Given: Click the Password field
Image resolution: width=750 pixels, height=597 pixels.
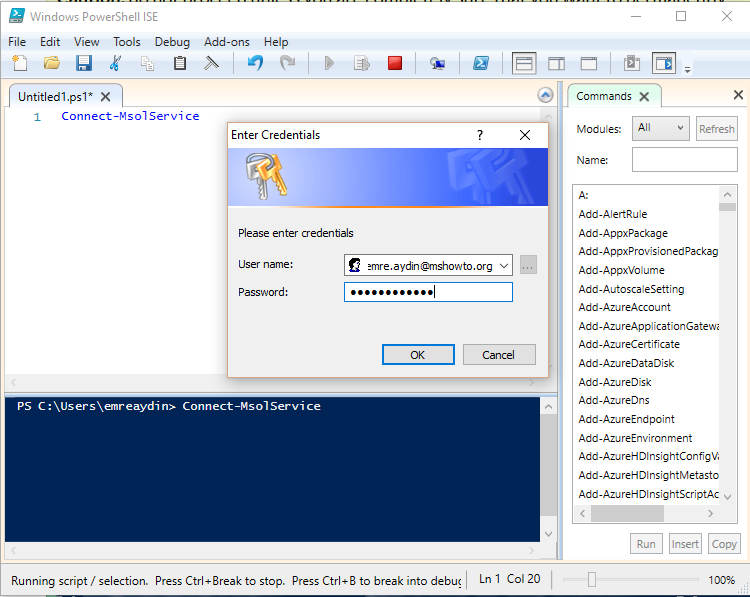Looking at the screenshot, I should (428, 292).
